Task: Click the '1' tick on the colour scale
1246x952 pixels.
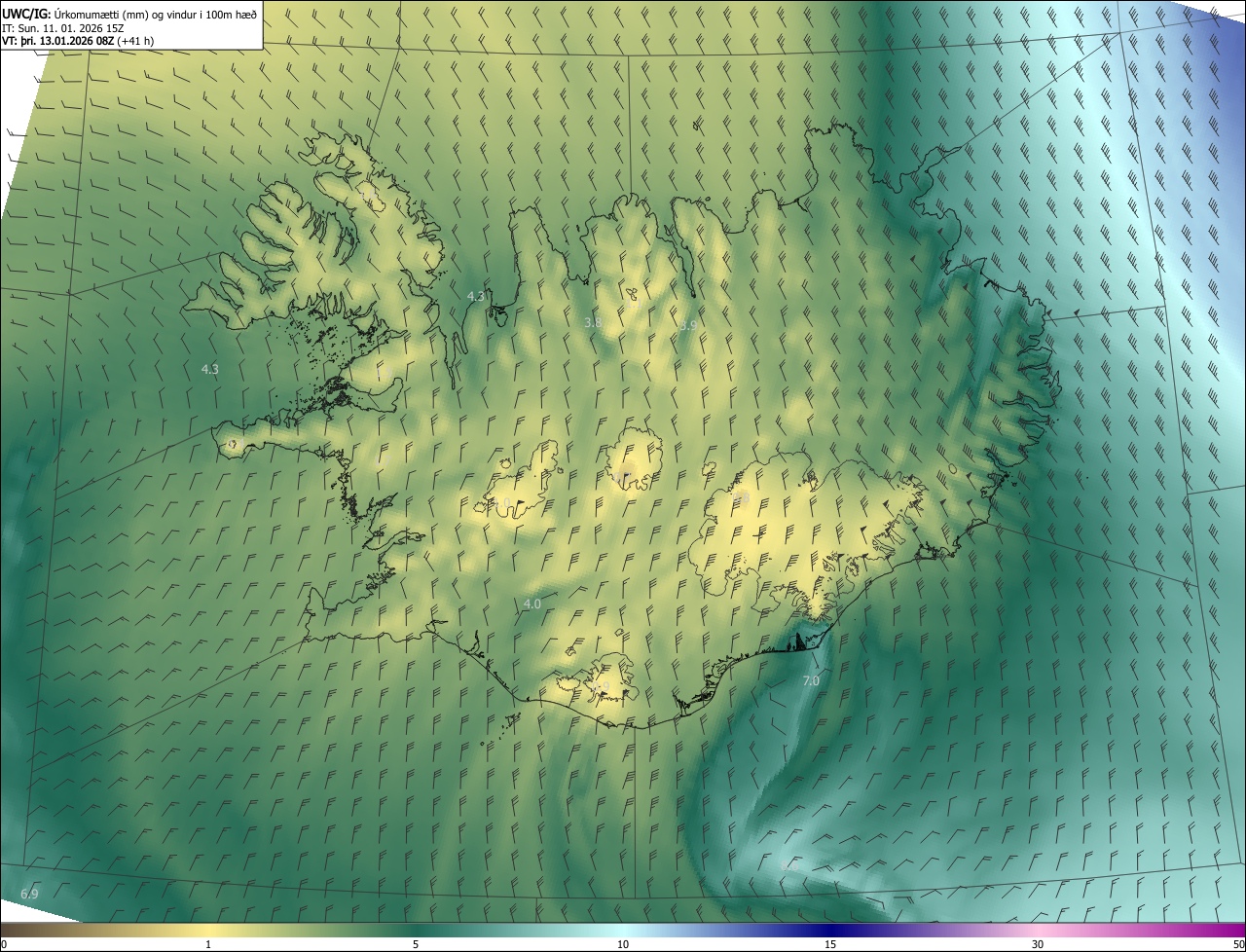Action: (208, 945)
